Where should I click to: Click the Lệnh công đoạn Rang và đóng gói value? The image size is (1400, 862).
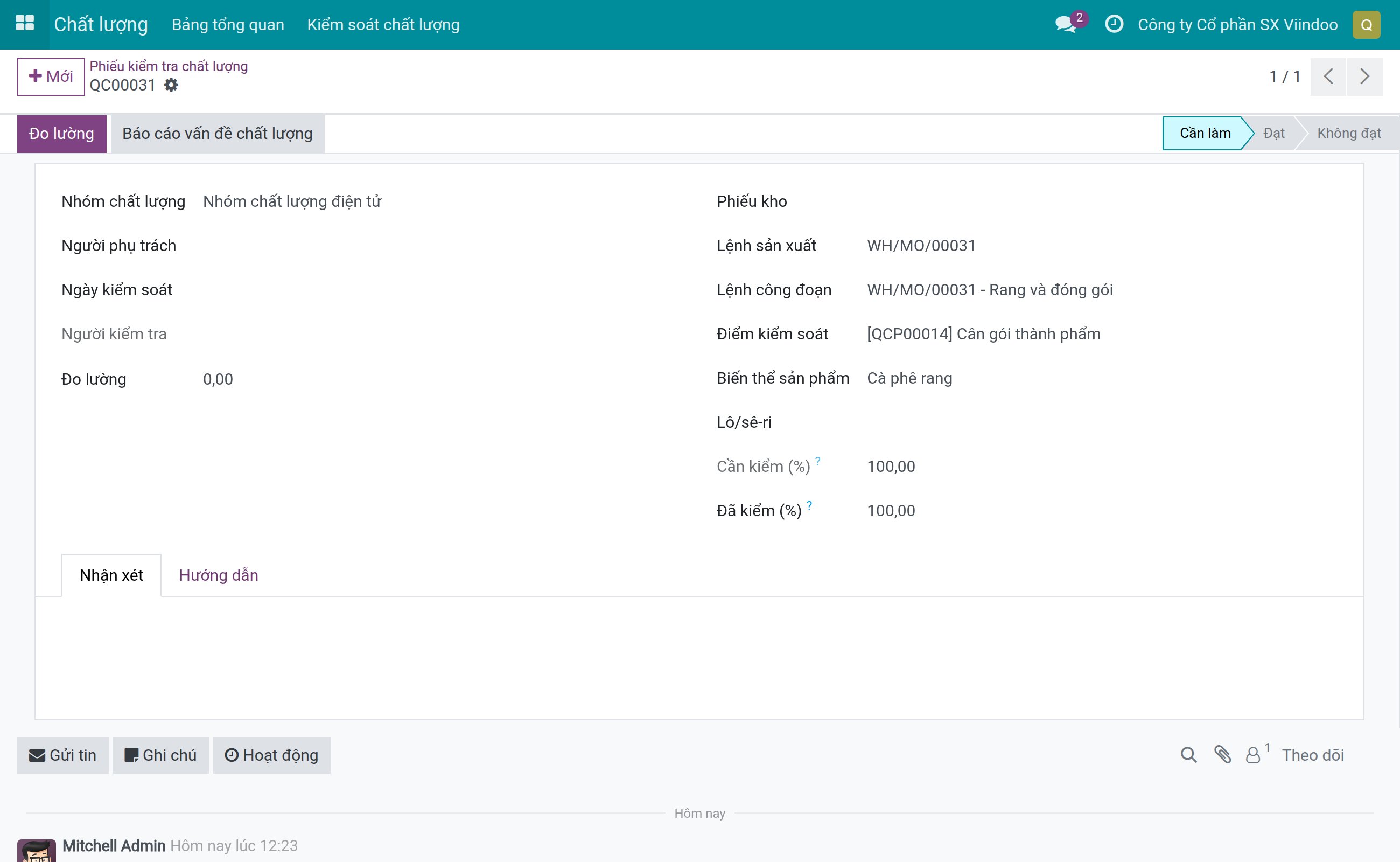989,290
